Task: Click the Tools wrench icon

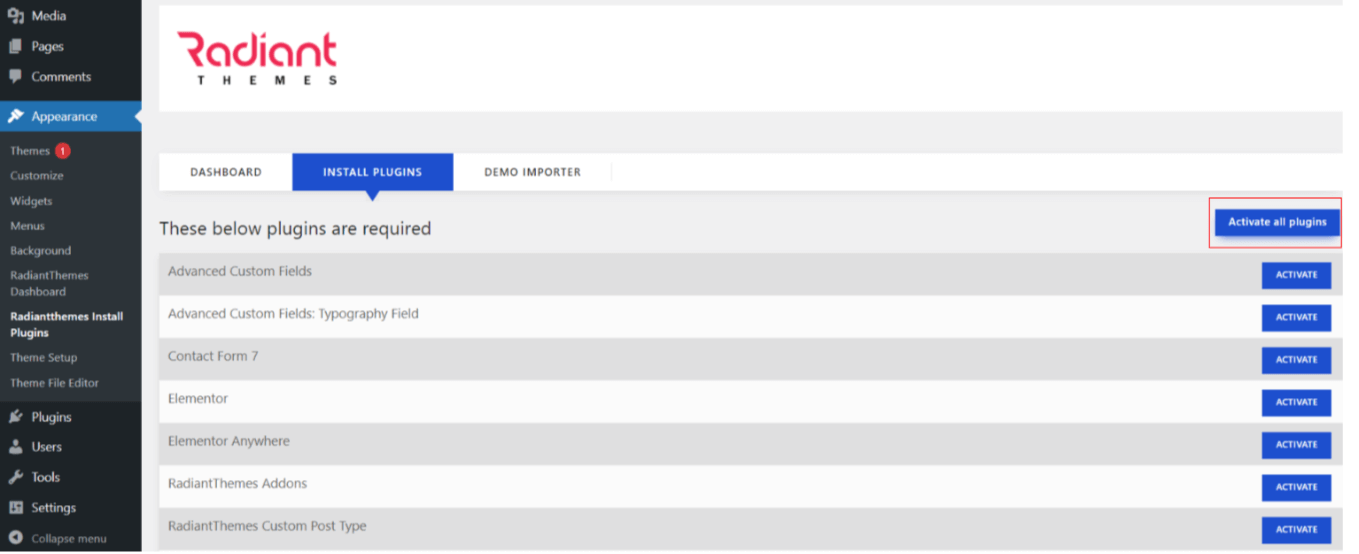Action: click(x=16, y=477)
